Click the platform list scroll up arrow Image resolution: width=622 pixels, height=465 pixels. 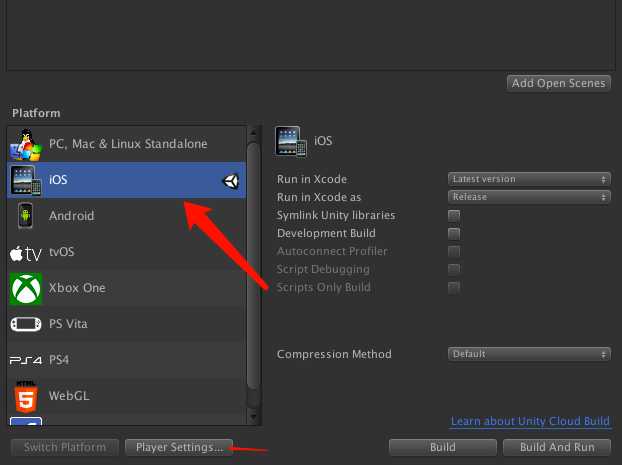click(x=253, y=133)
